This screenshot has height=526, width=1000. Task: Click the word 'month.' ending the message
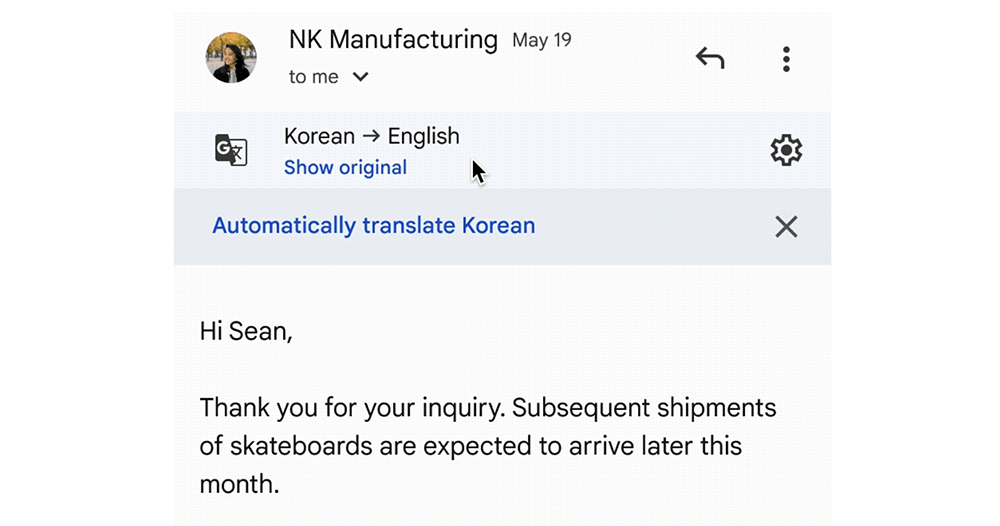[x=239, y=484]
